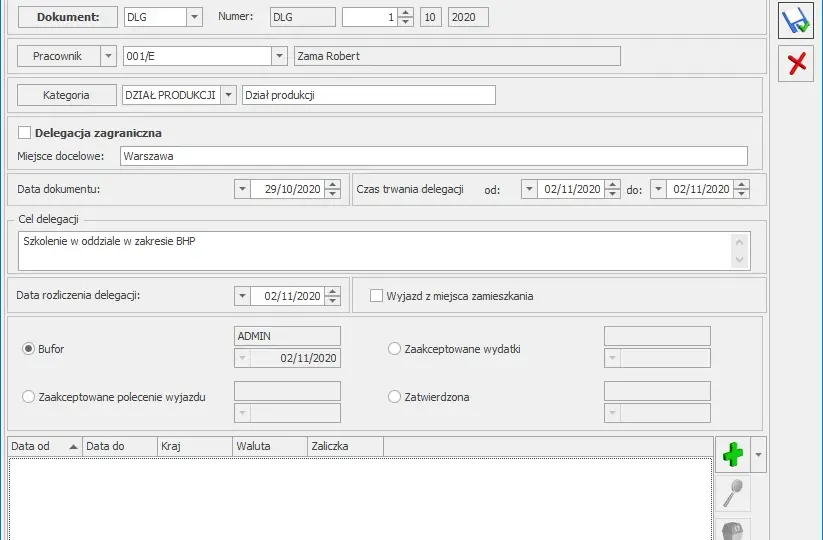Increment Data rozliczenia delegacji spinner up
The width and height of the screenshot is (823, 540).
pyautogui.click(x=332, y=292)
